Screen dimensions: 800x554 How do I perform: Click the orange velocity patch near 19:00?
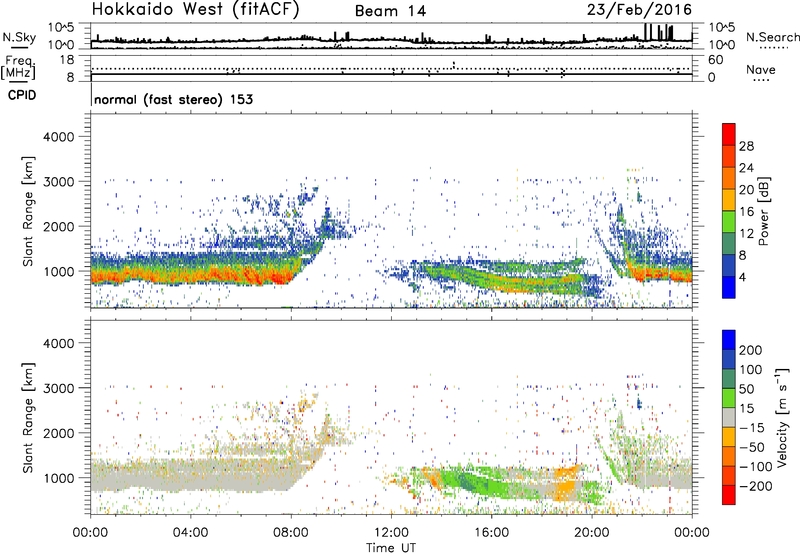tap(566, 484)
